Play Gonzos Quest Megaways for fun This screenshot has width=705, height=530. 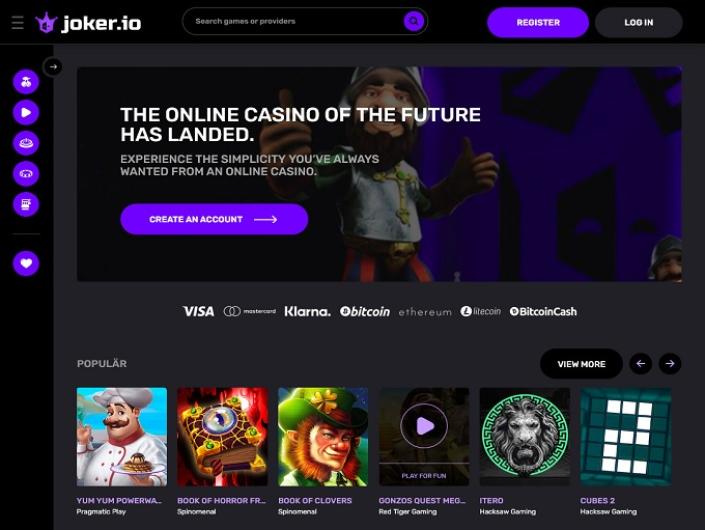[424, 476]
